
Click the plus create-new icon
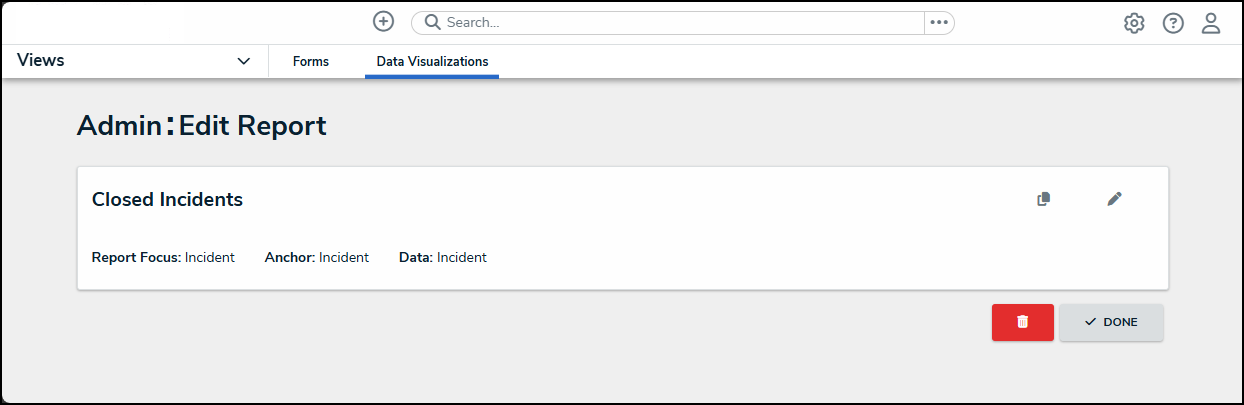click(x=383, y=22)
